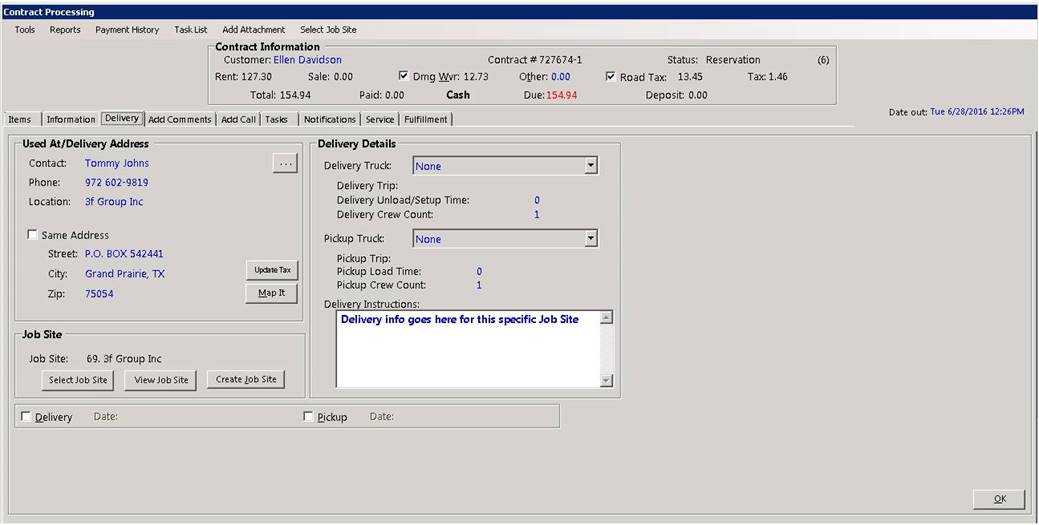Open the Add Call tab
1039x525 pixels.
[239, 119]
